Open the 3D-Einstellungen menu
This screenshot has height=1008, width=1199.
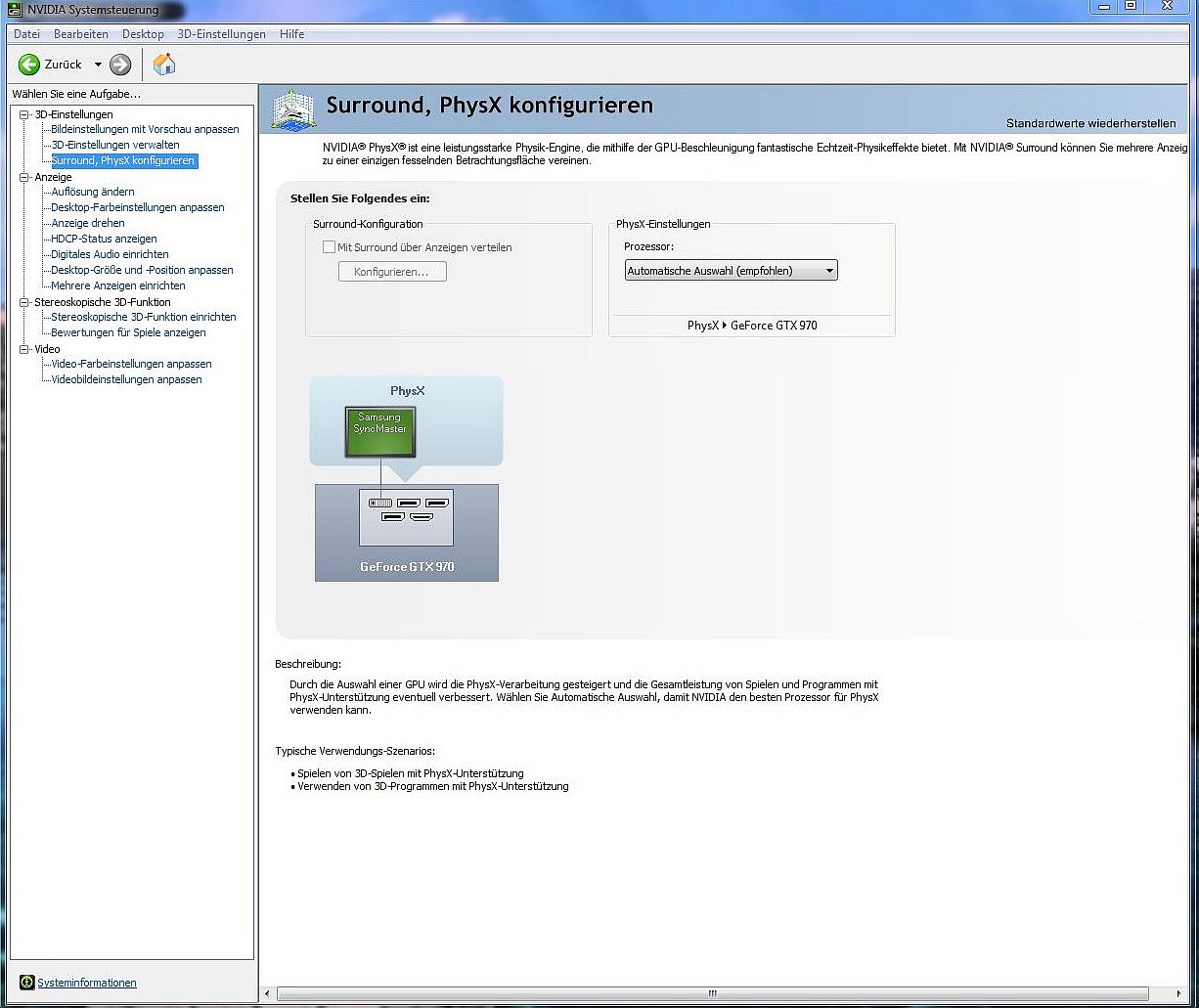tap(221, 34)
